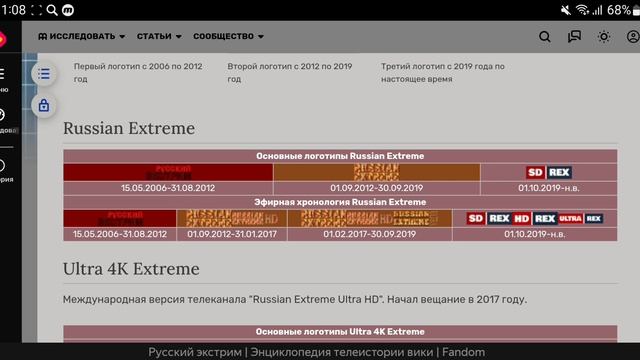Open the СООБЩЕСТВО dropdown menu
This screenshot has width=640, height=360.
click(x=229, y=36)
